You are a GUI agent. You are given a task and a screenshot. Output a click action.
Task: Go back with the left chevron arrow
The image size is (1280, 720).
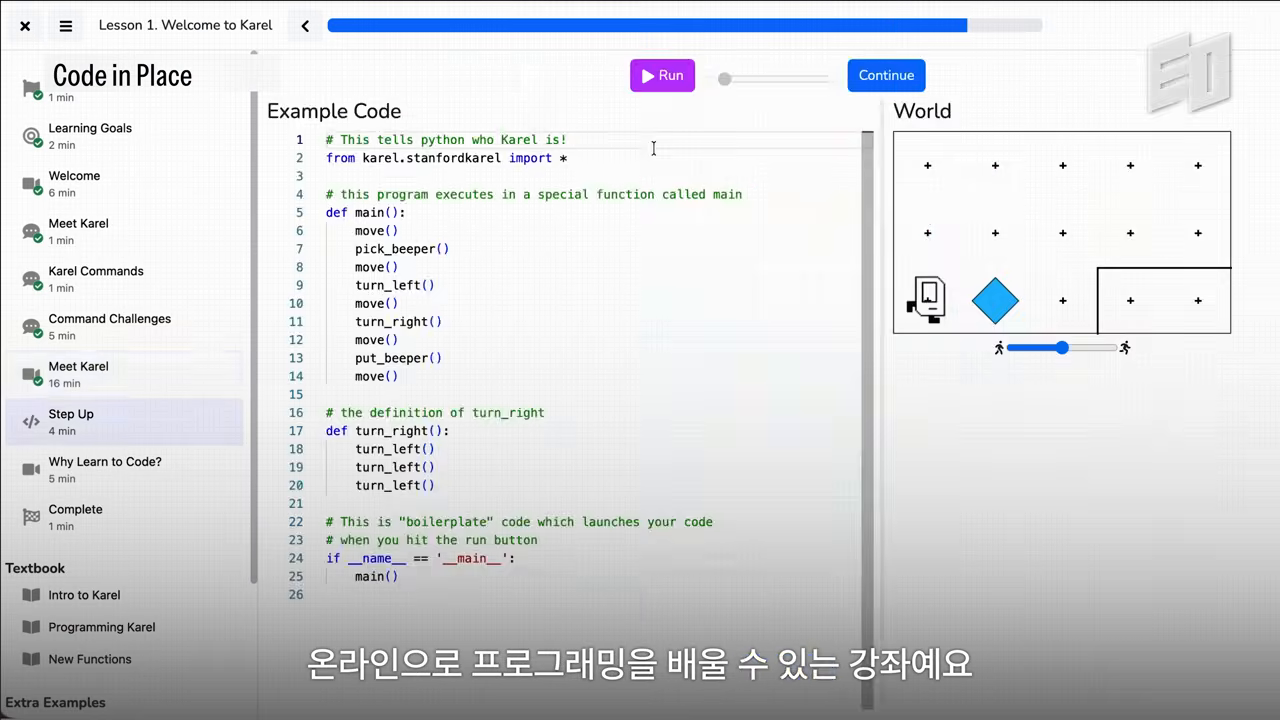305,26
